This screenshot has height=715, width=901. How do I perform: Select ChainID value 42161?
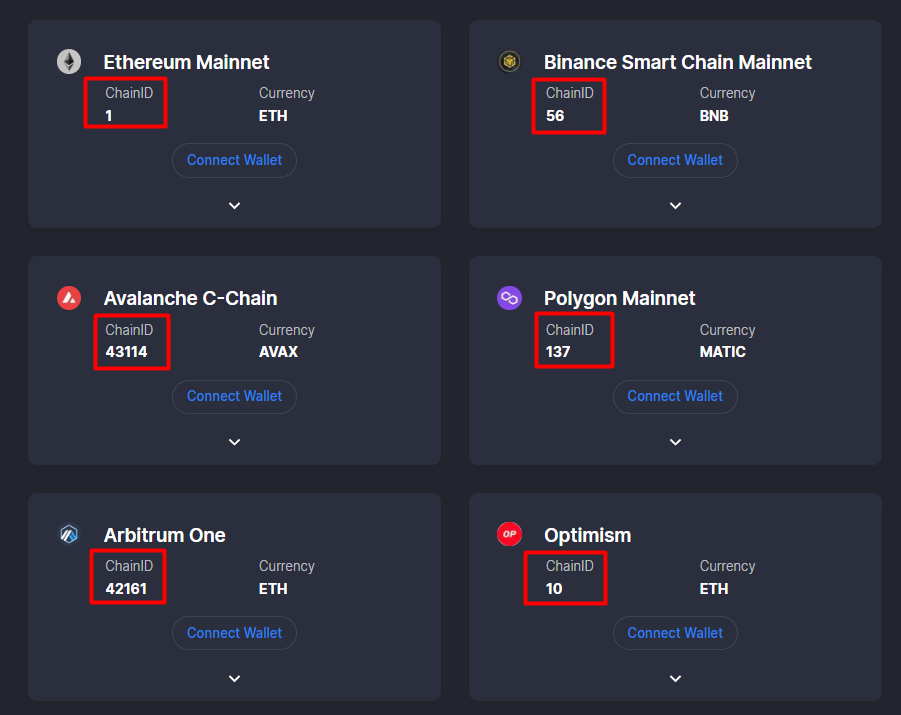click(x=126, y=589)
